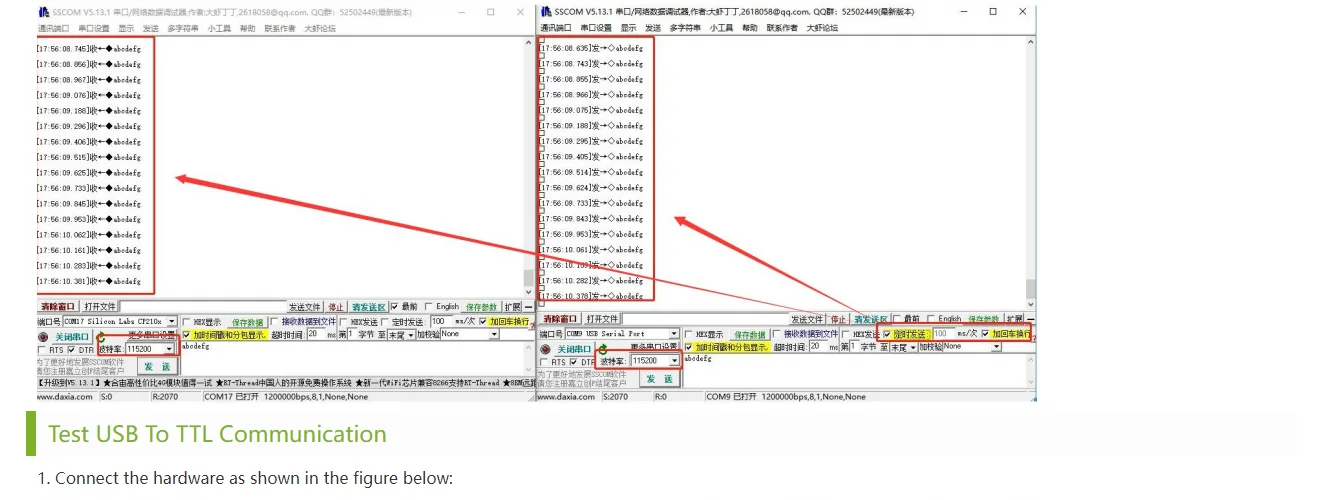Toggle HEX显示 checkbox in left window

pos(186,322)
